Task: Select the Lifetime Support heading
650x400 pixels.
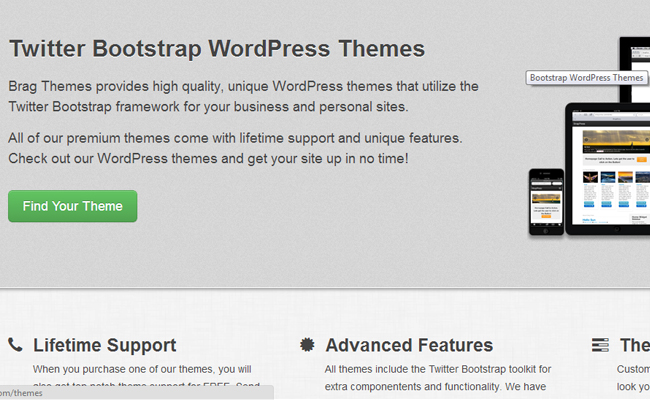Action: click(x=104, y=345)
